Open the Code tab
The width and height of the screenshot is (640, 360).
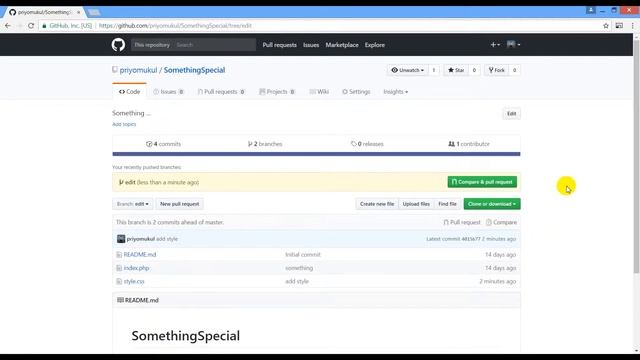click(129, 91)
